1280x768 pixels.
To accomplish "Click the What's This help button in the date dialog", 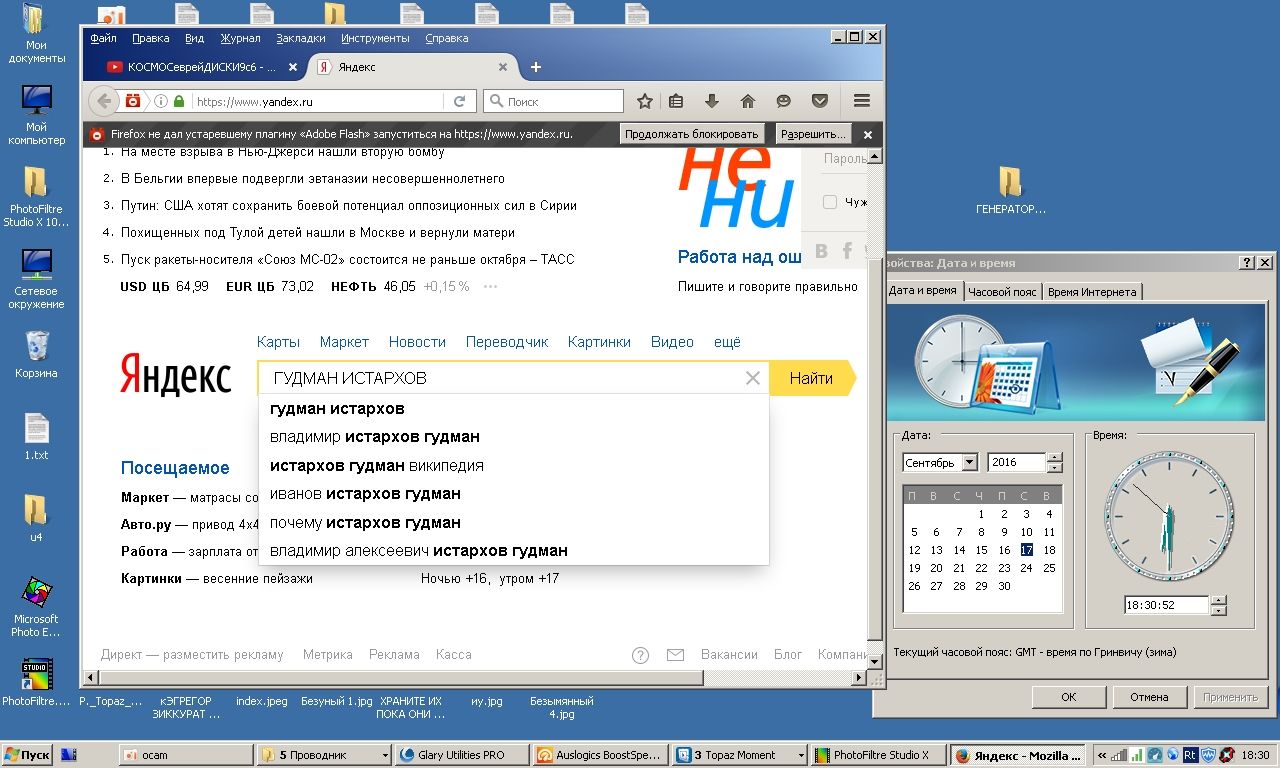I will point(1247,262).
